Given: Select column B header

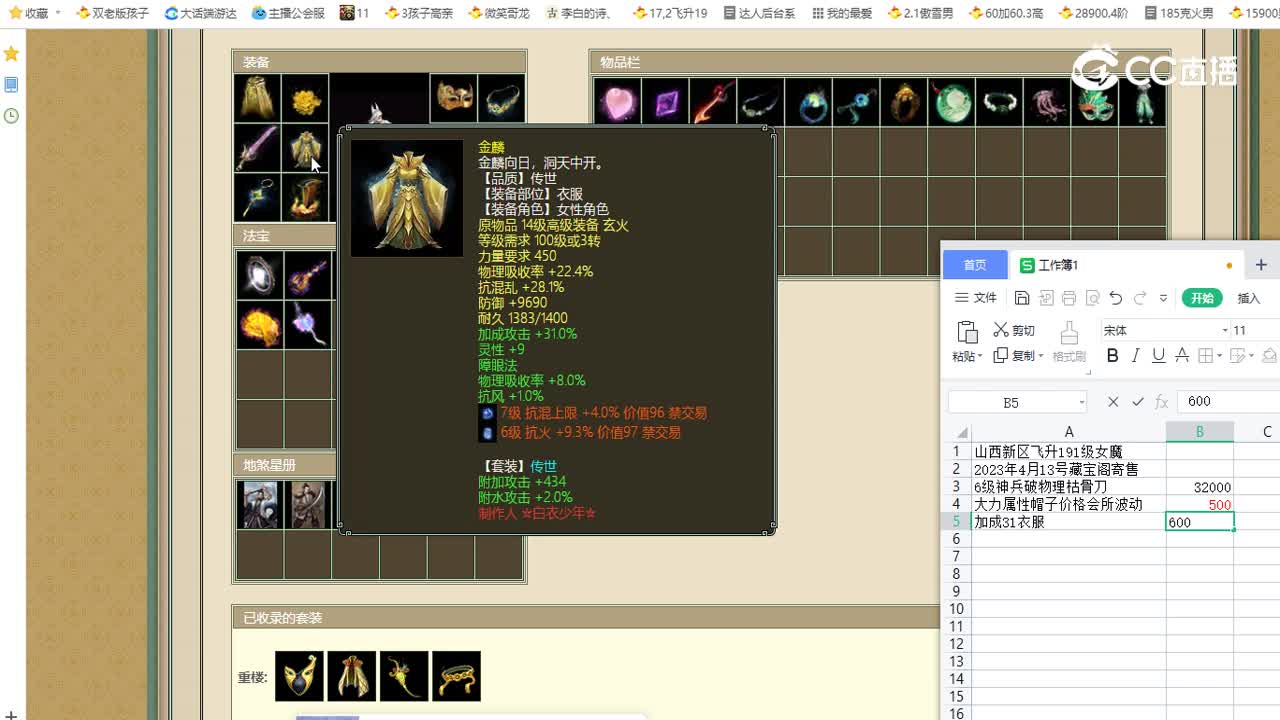Looking at the screenshot, I should click(x=1199, y=432).
